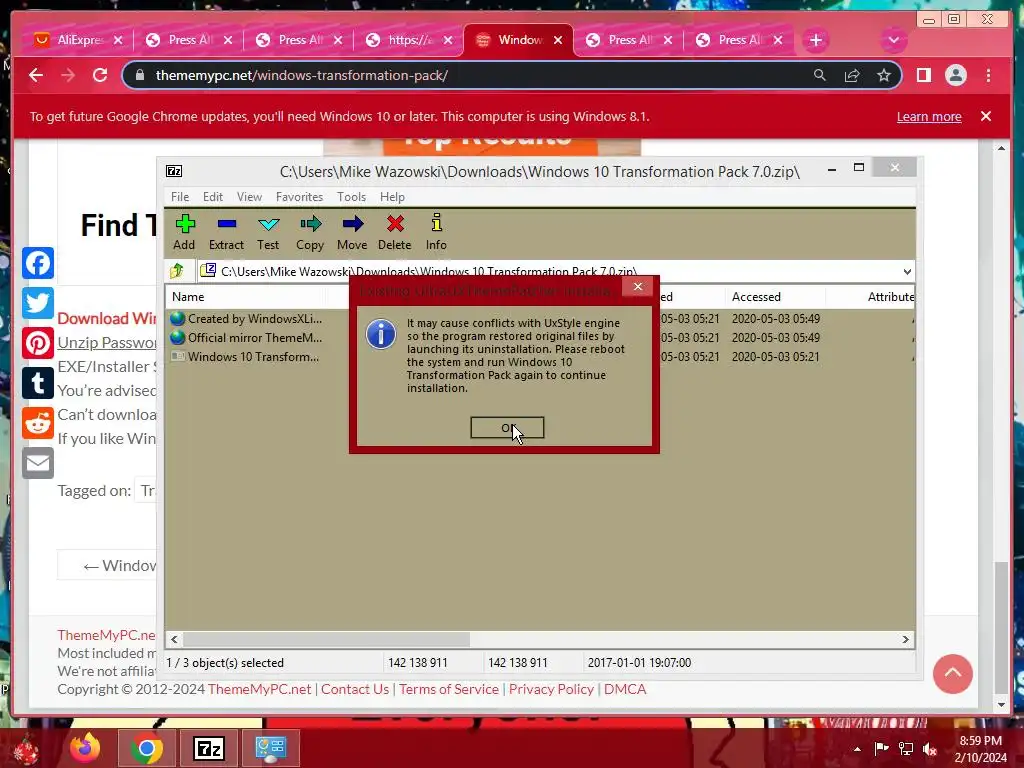Open DMCA footer link
This screenshot has width=1024, height=768.
point(625,689)
